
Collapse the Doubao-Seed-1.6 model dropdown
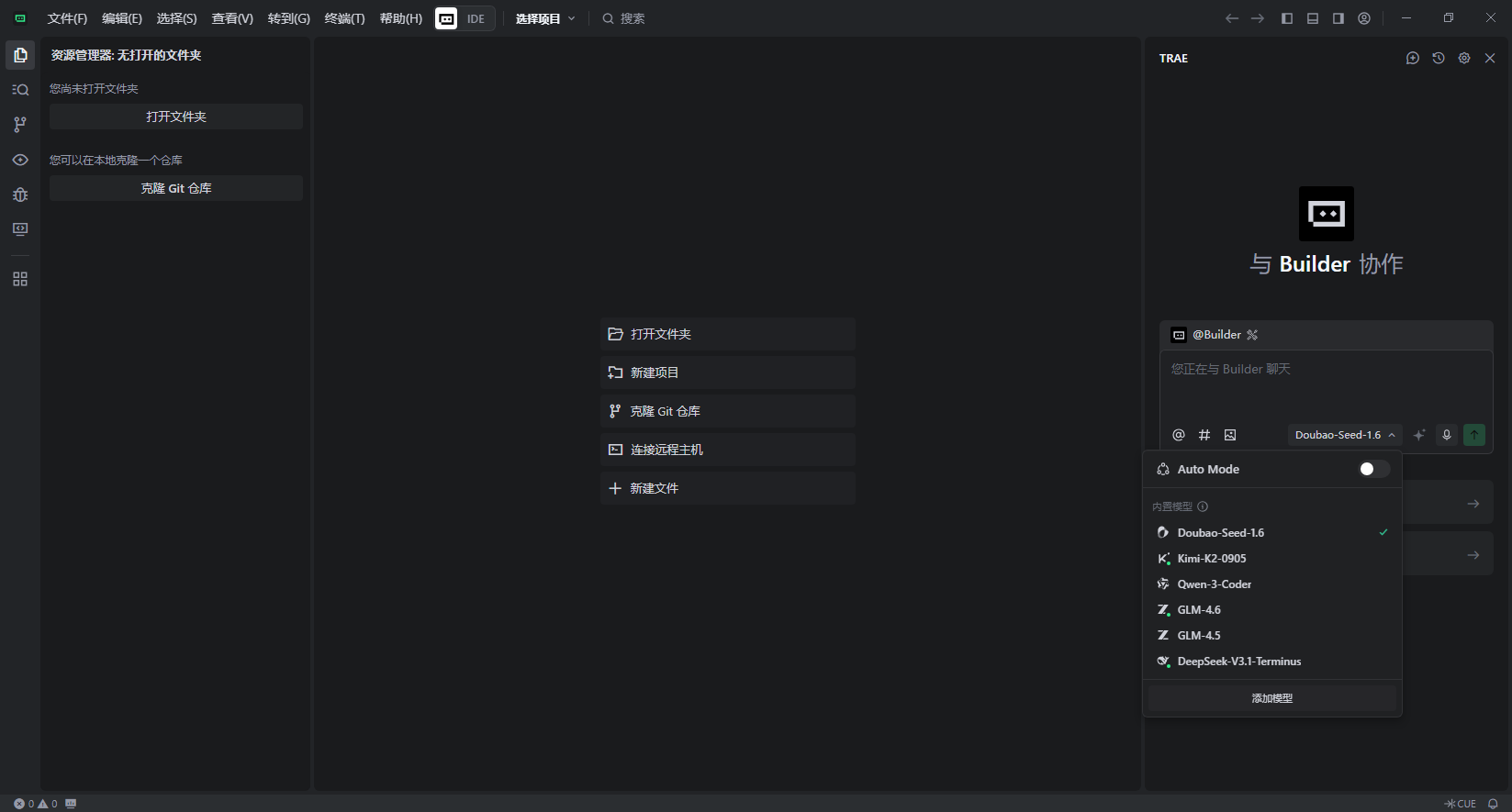(1345, 435)
